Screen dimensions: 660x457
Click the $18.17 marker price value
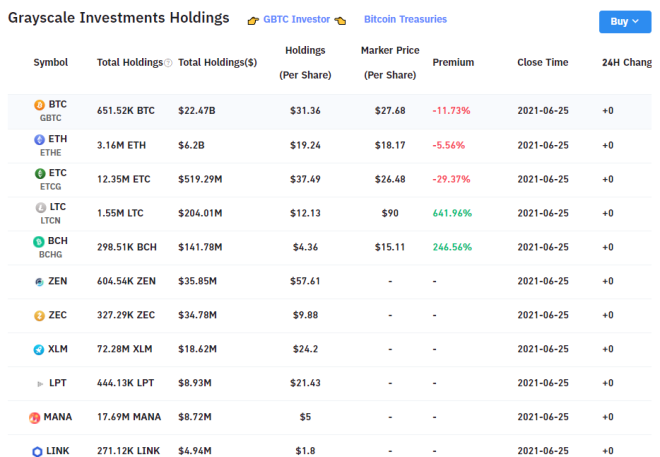pyautogui.click(x=390, y=145)
